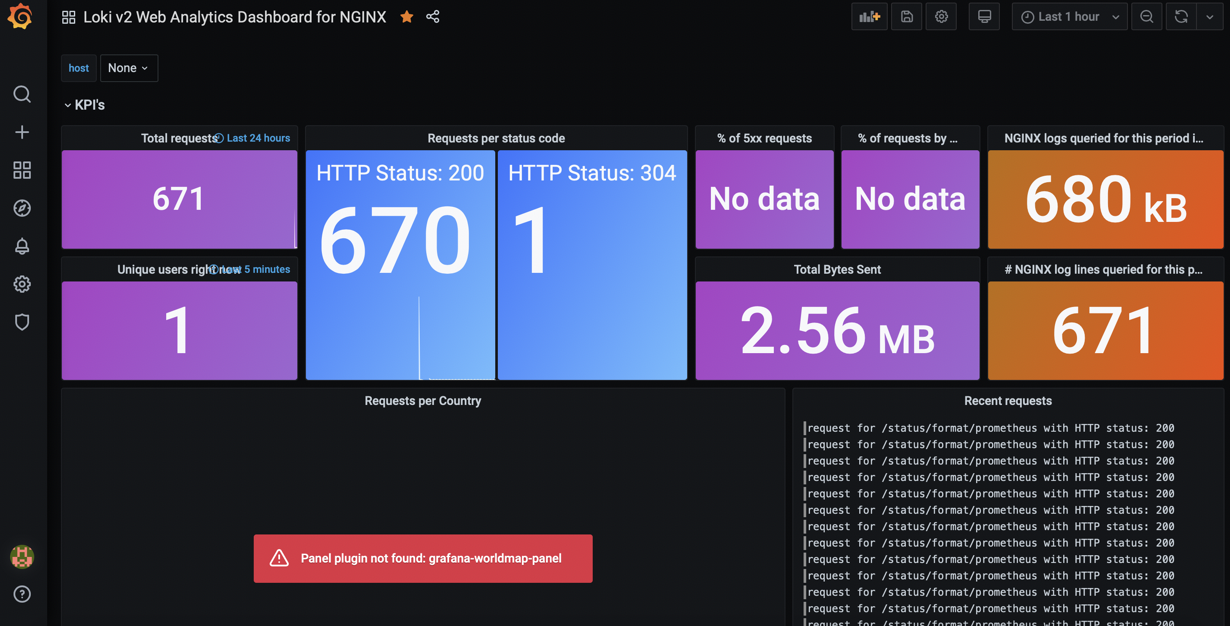1230x626 pixels.
Task: Open the host None dropdown
Action: click(128, 67)
